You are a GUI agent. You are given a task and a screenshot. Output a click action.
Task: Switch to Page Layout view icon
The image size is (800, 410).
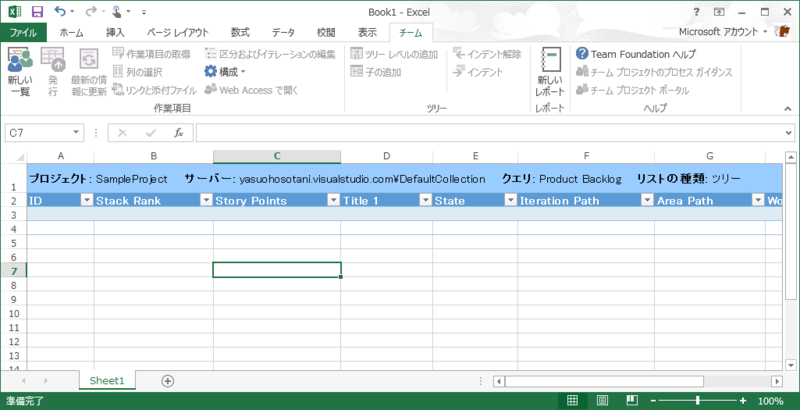[x=603, y=400]
